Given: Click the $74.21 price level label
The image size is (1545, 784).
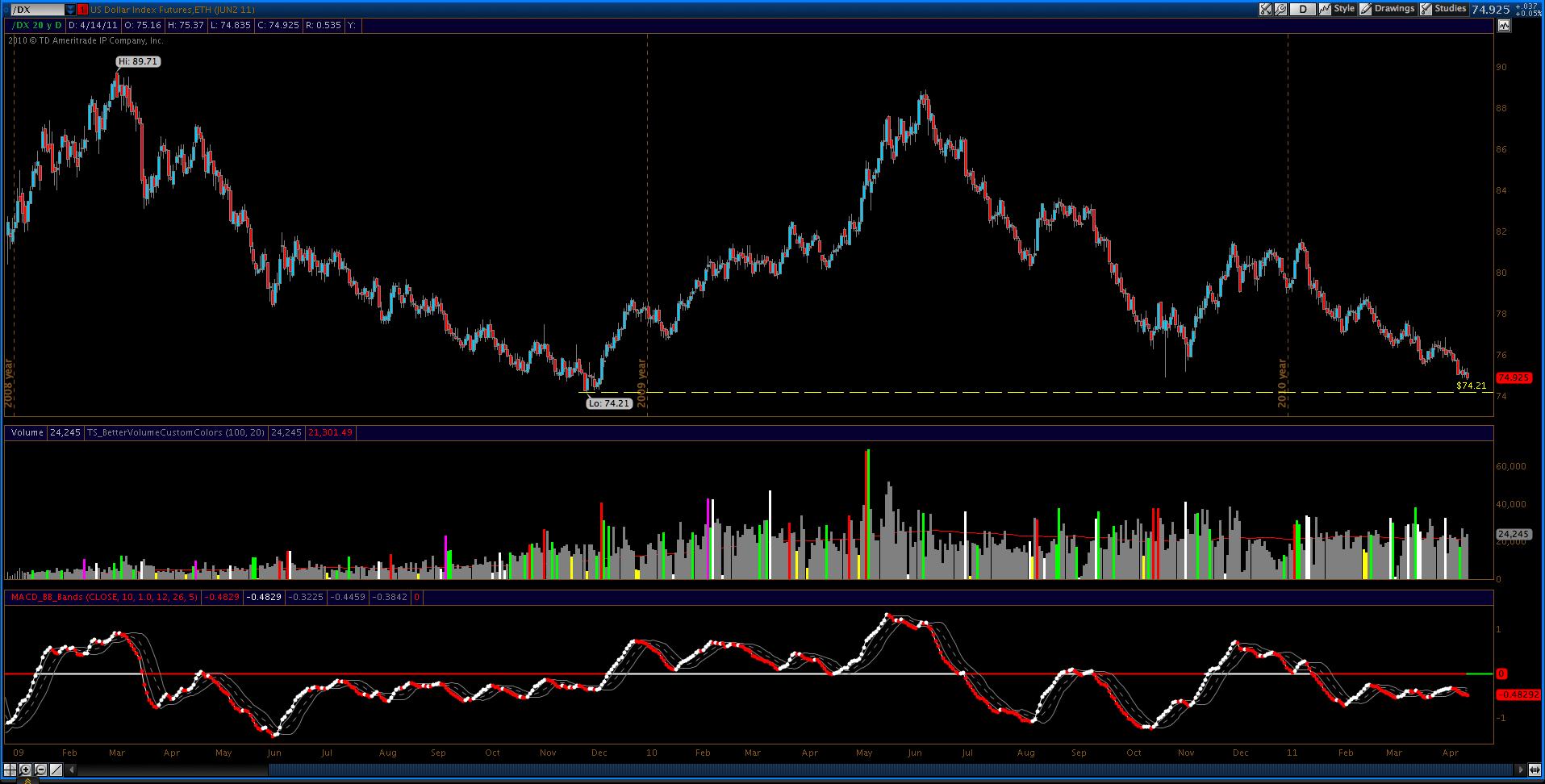Looking at the screenshot, I should coord(1471,386).
